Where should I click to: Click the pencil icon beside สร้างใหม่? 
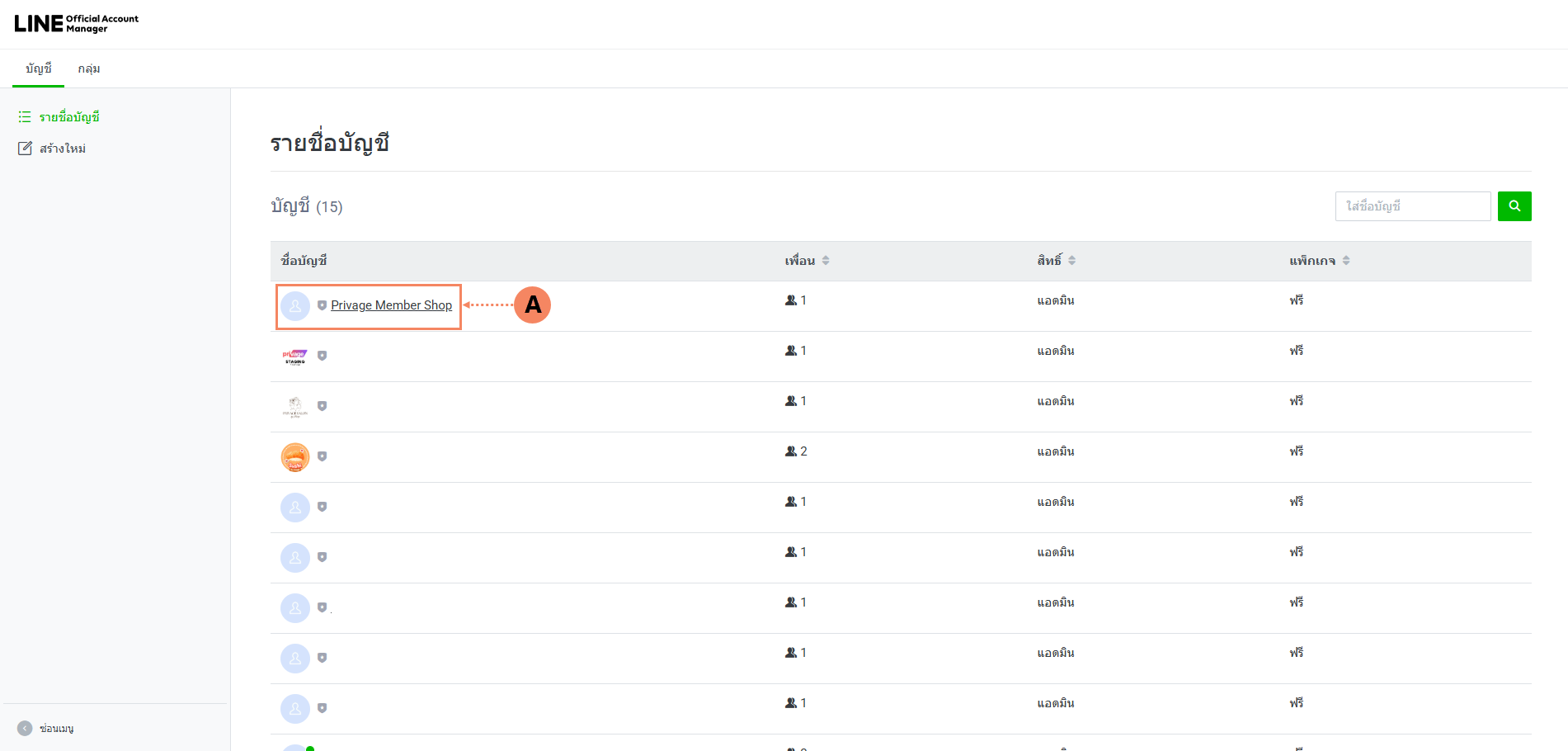point(25,149)
